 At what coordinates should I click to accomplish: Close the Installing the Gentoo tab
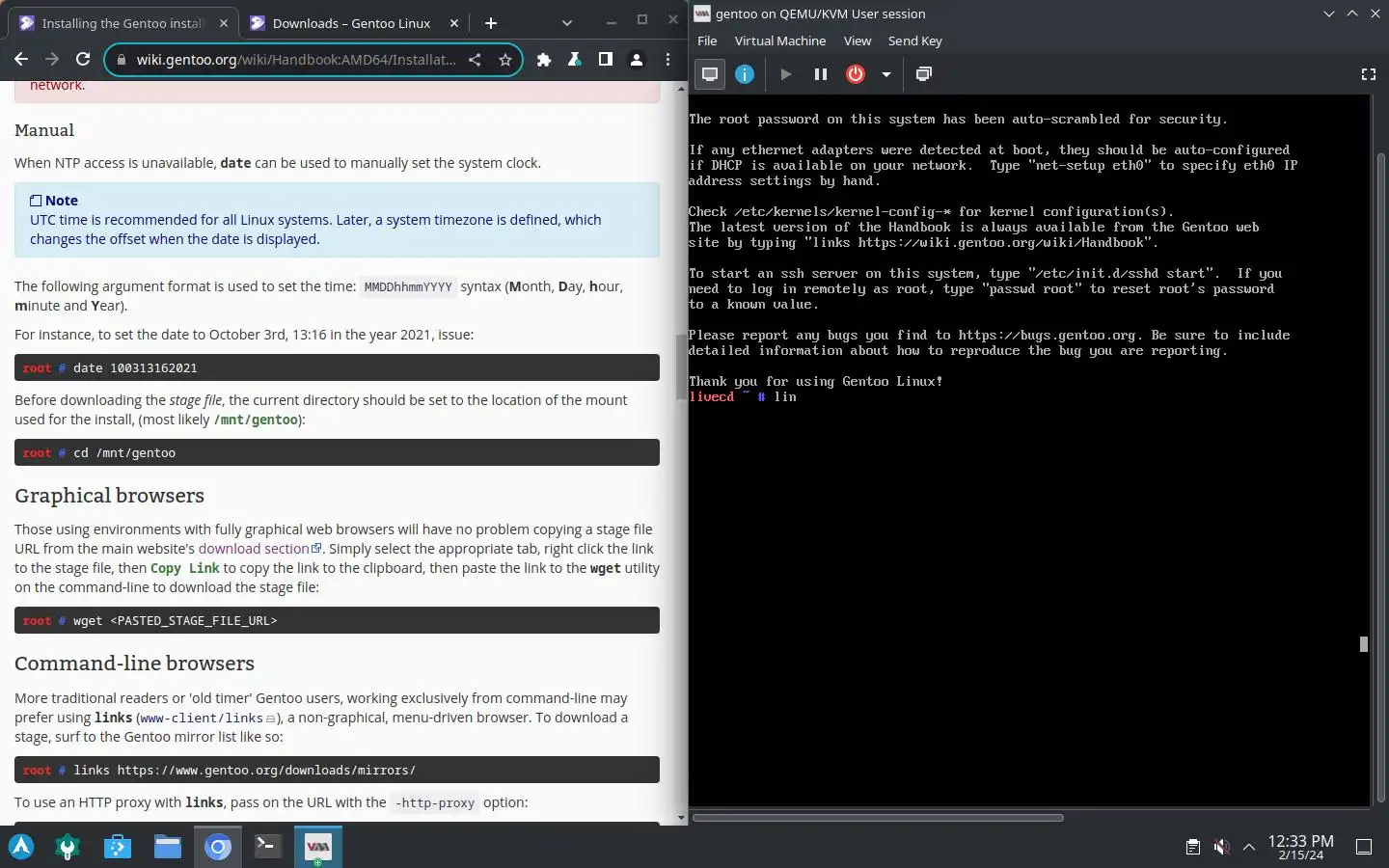224,23
